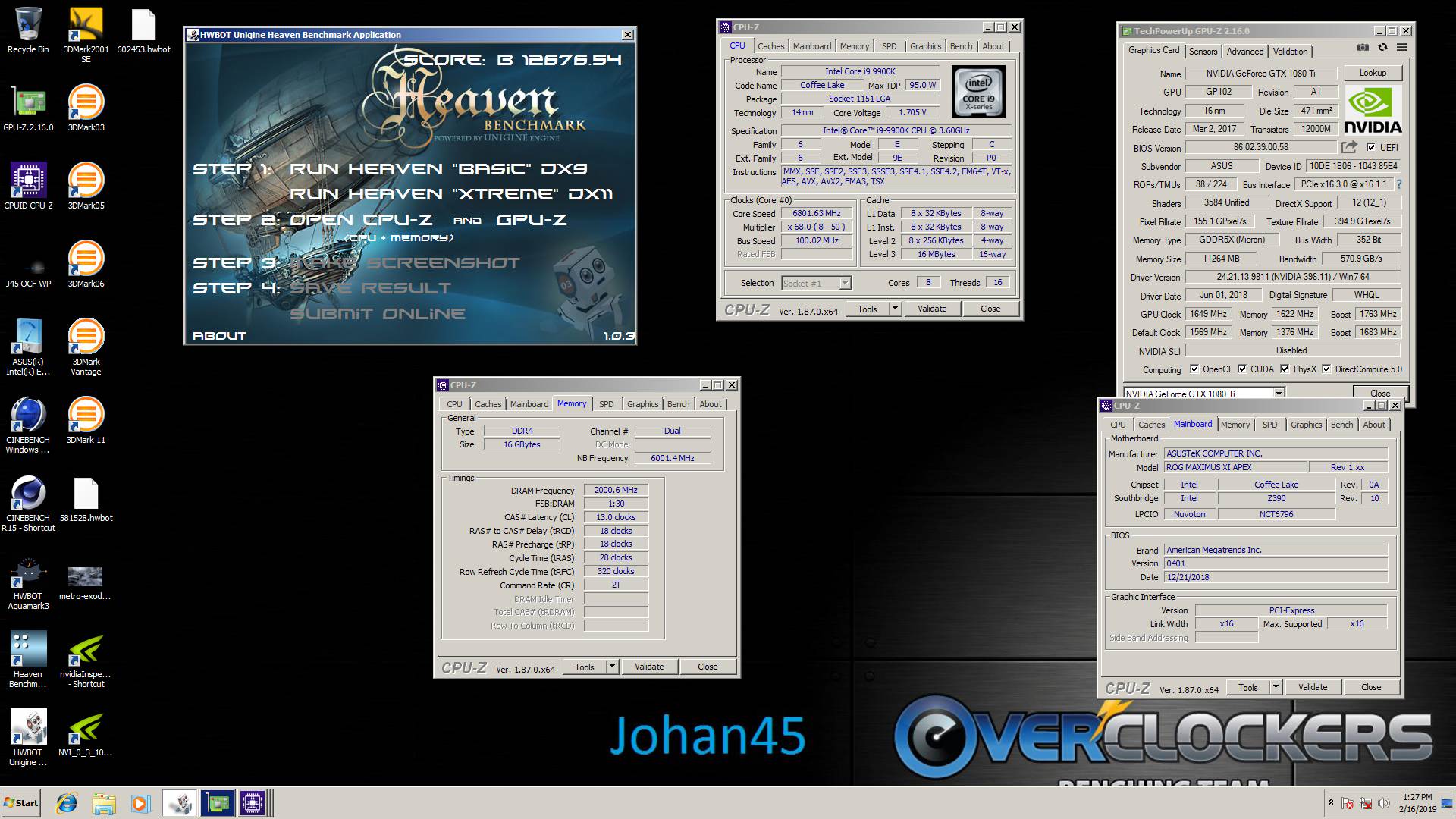
Task: Open Windows Explorer from the taskbar
Action: [104, 803]
